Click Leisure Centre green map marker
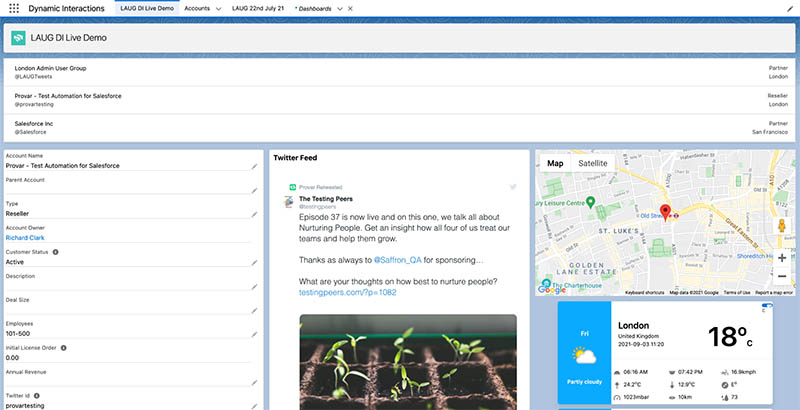 pos(590,202)
